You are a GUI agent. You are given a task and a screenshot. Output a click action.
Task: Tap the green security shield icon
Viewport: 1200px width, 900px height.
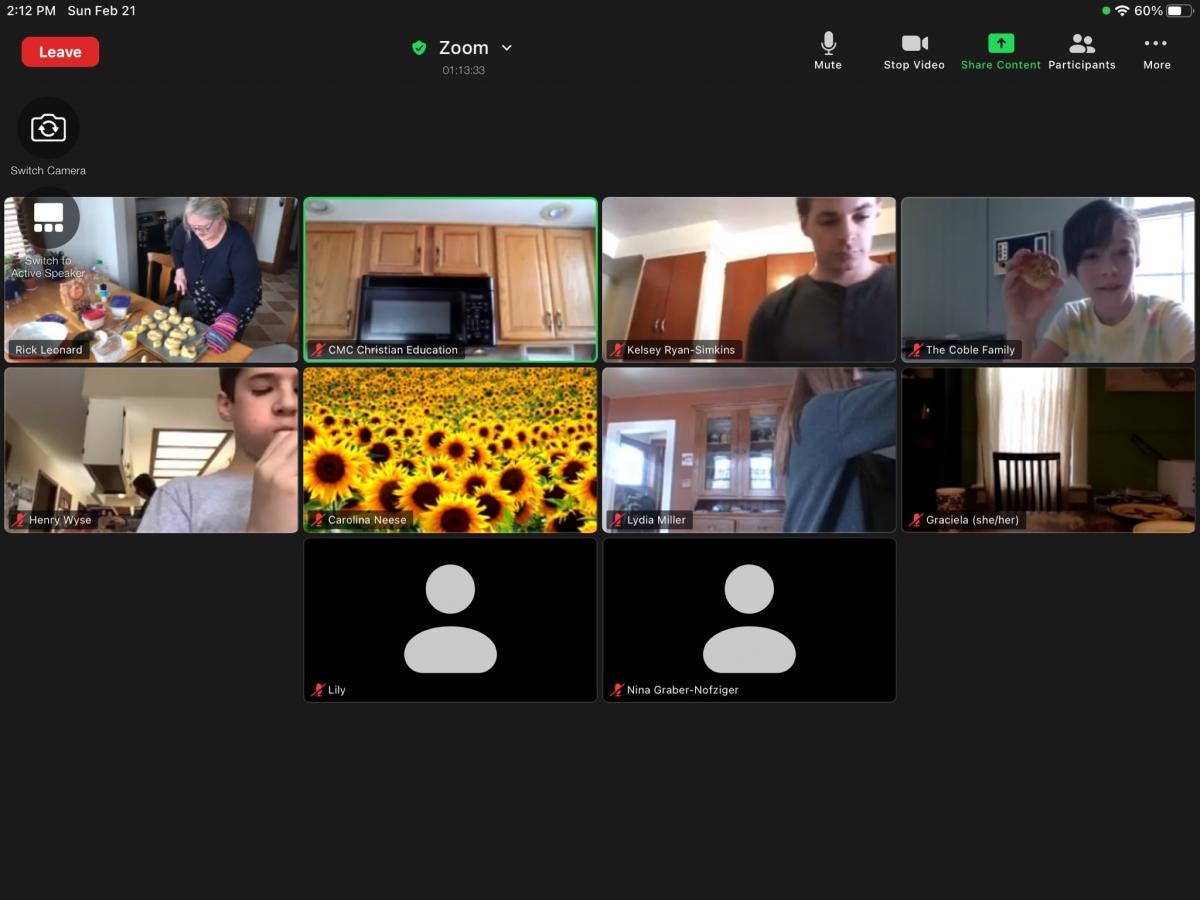coord(419,48)
